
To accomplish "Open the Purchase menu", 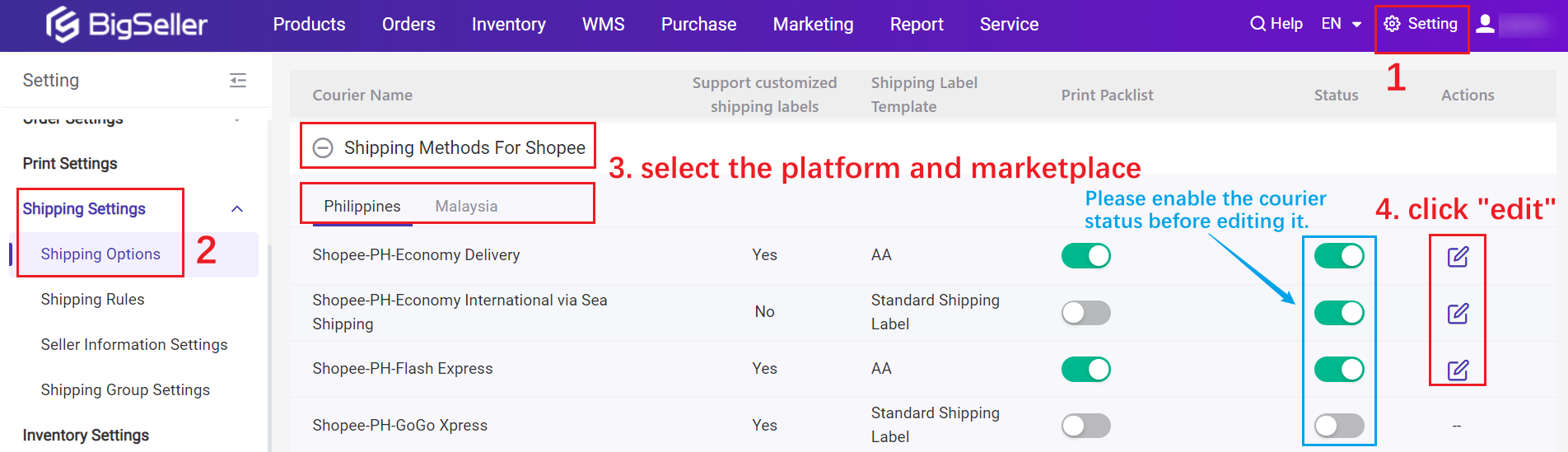I will point(699,25).
